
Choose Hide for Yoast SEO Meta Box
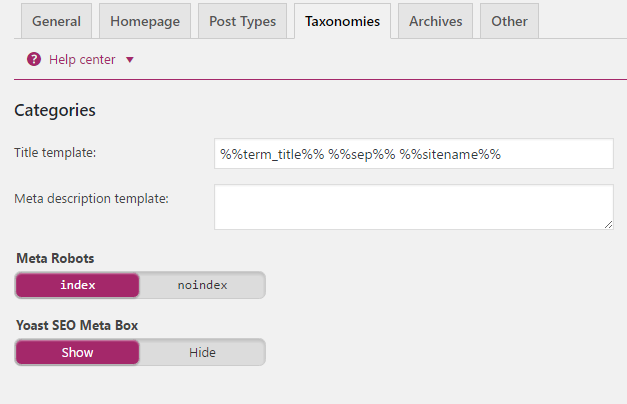tap(202, 352)
